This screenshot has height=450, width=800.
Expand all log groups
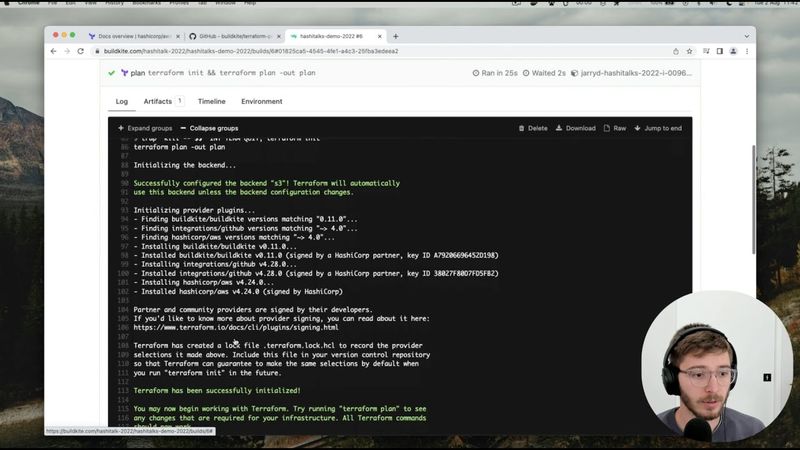pos(145,128)
